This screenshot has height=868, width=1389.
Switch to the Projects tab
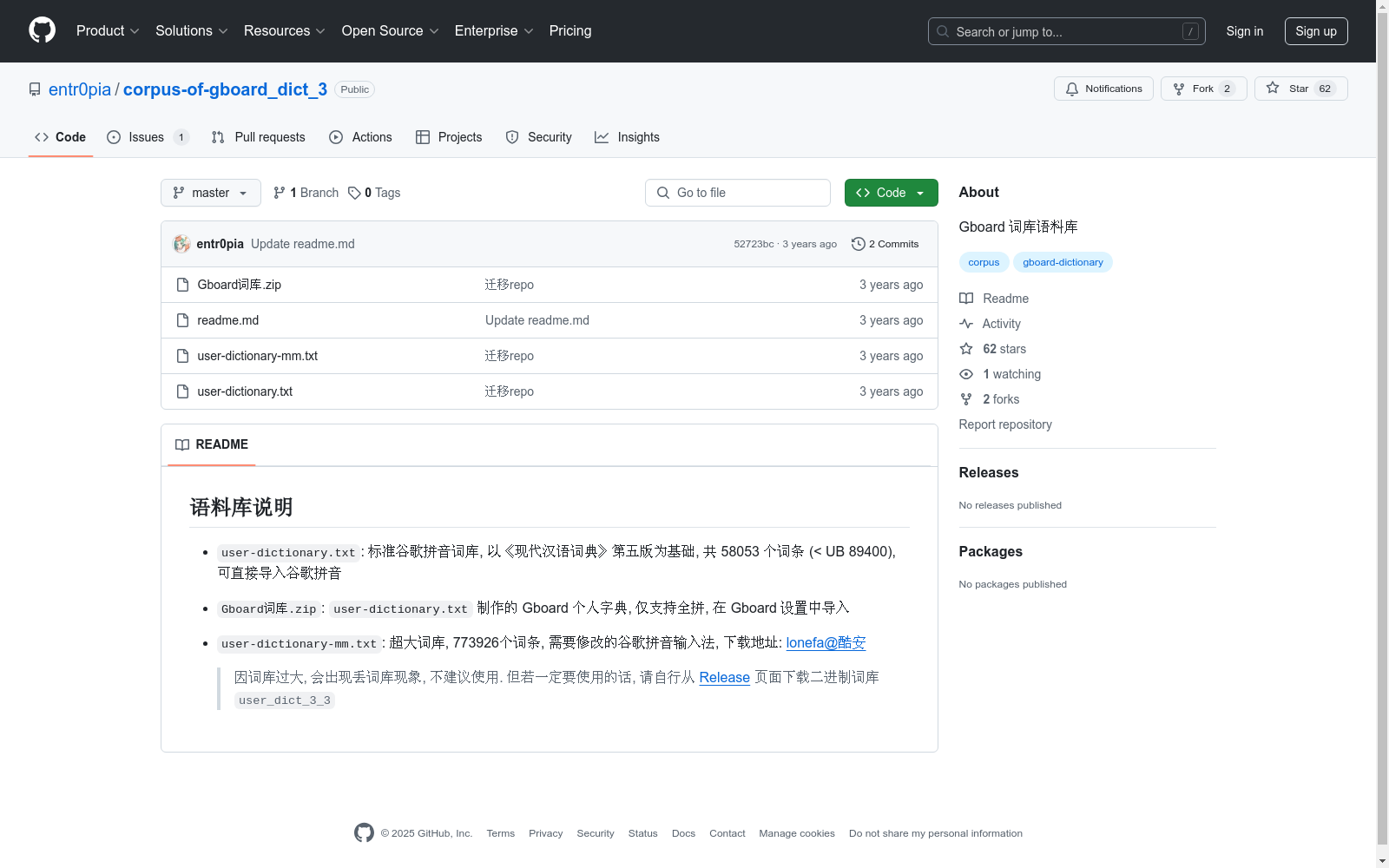pos(449,137)
